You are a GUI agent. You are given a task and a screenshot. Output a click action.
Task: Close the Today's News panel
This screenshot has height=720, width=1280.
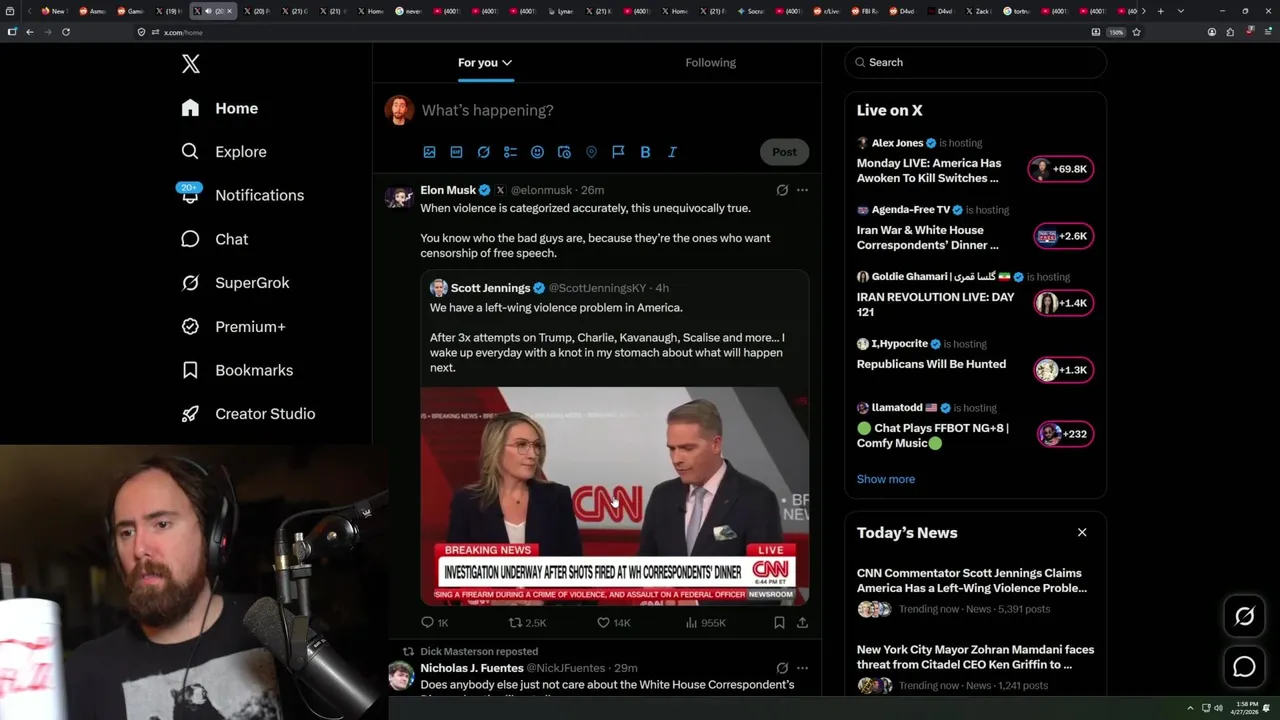(x=1082, y=533)
